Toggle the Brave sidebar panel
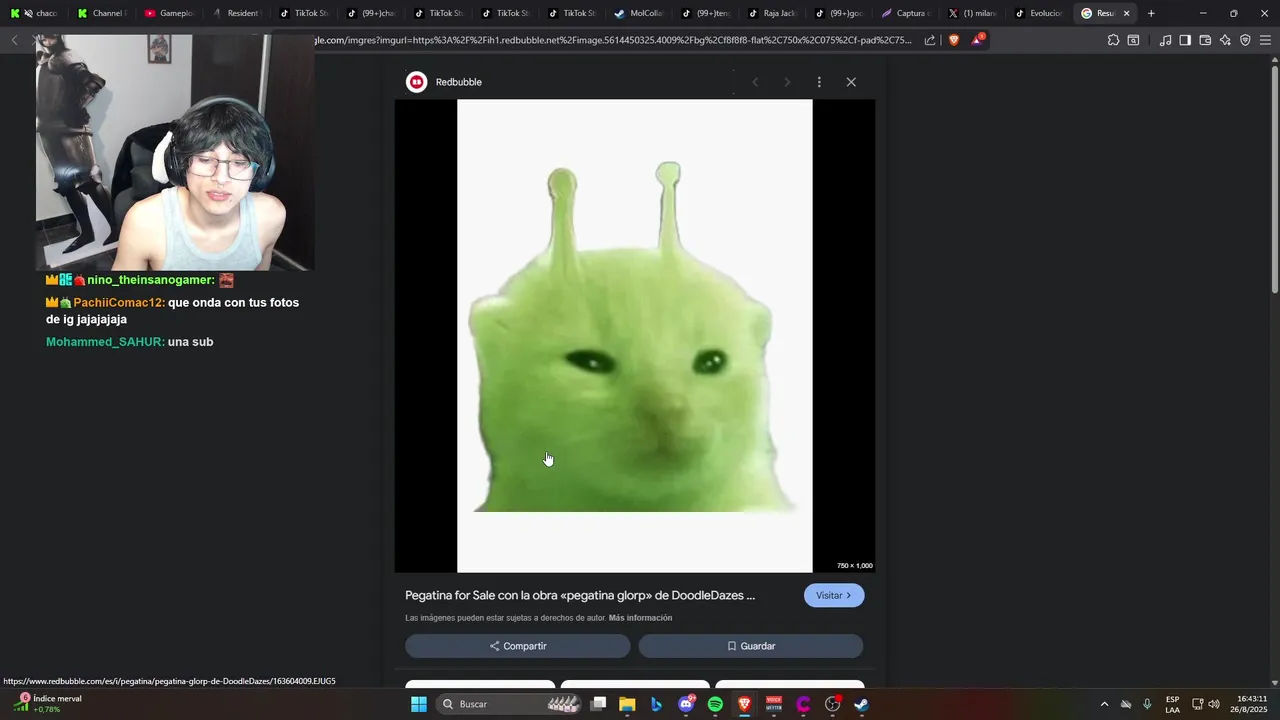Image resolution: width=1280 pixels, height=720 pixels. [1185, 40]
